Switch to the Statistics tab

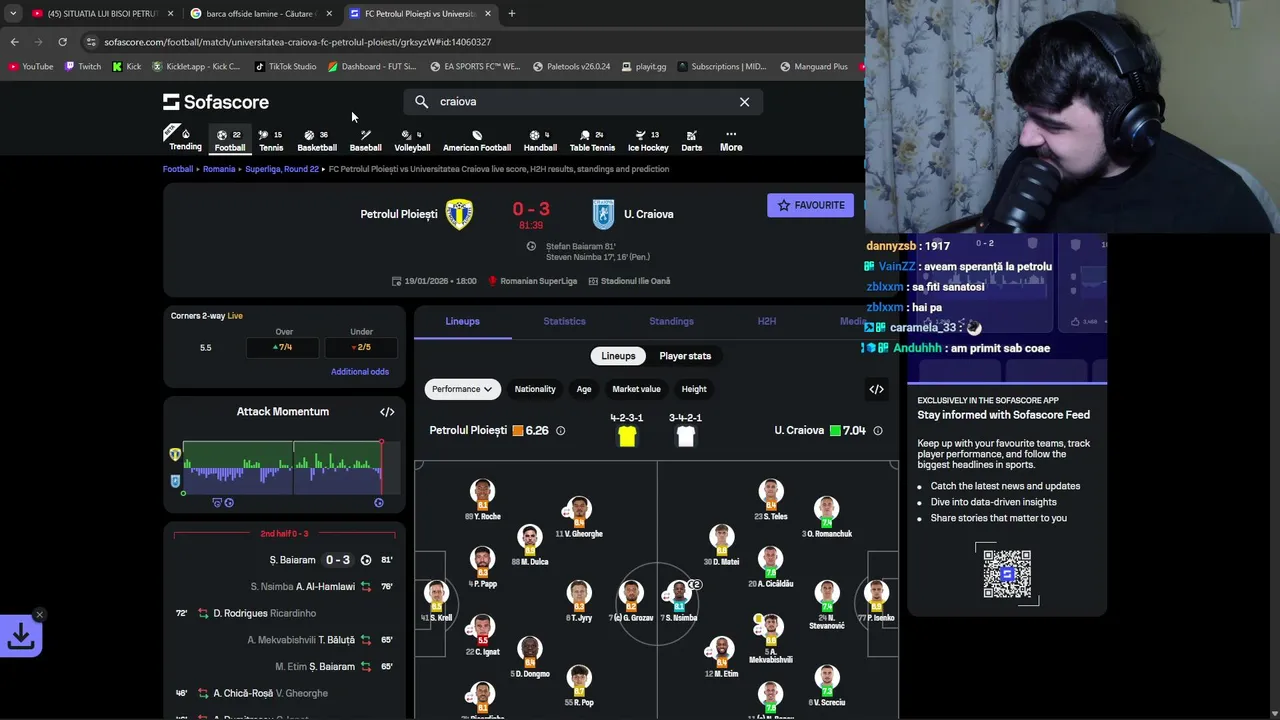pyautogui.click(x=564, y=321)
